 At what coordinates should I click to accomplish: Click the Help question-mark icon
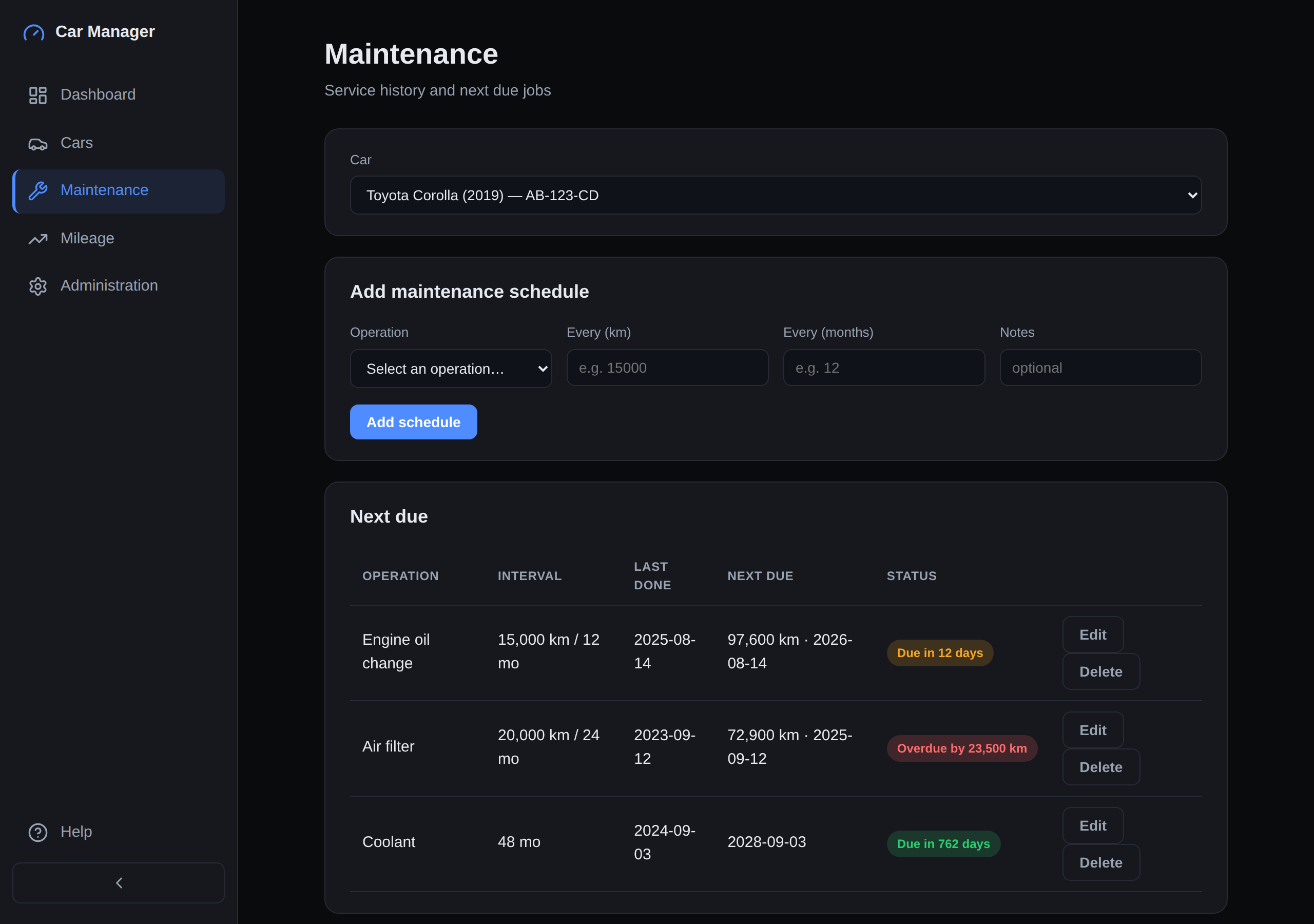tap(38, 833)
